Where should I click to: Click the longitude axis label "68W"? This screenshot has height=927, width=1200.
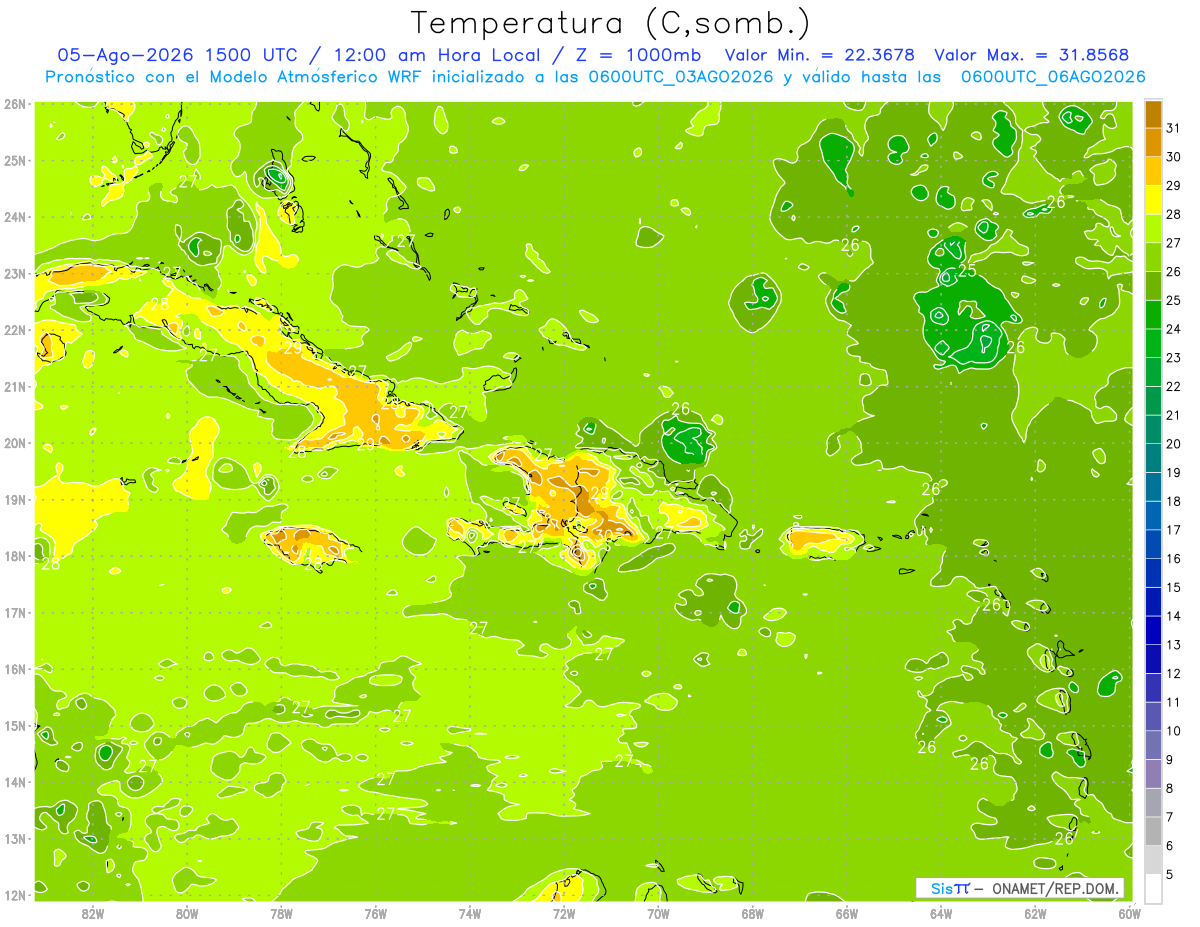(752, 913)
